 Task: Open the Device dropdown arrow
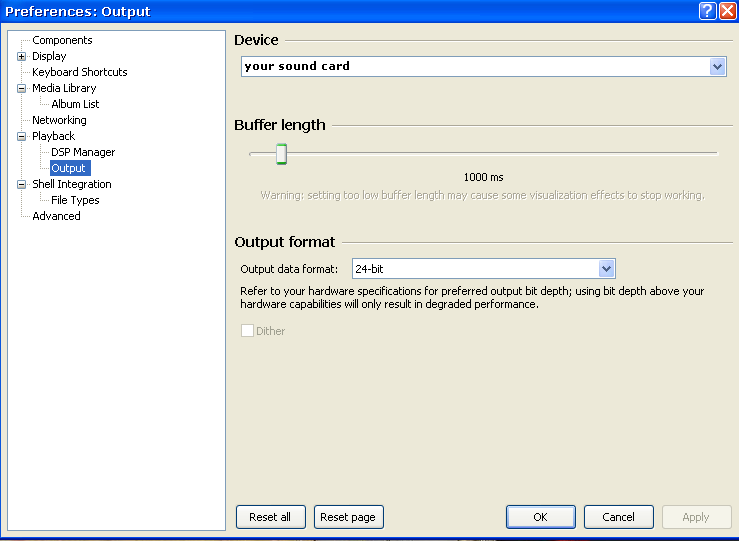click(x=717, y=66)
